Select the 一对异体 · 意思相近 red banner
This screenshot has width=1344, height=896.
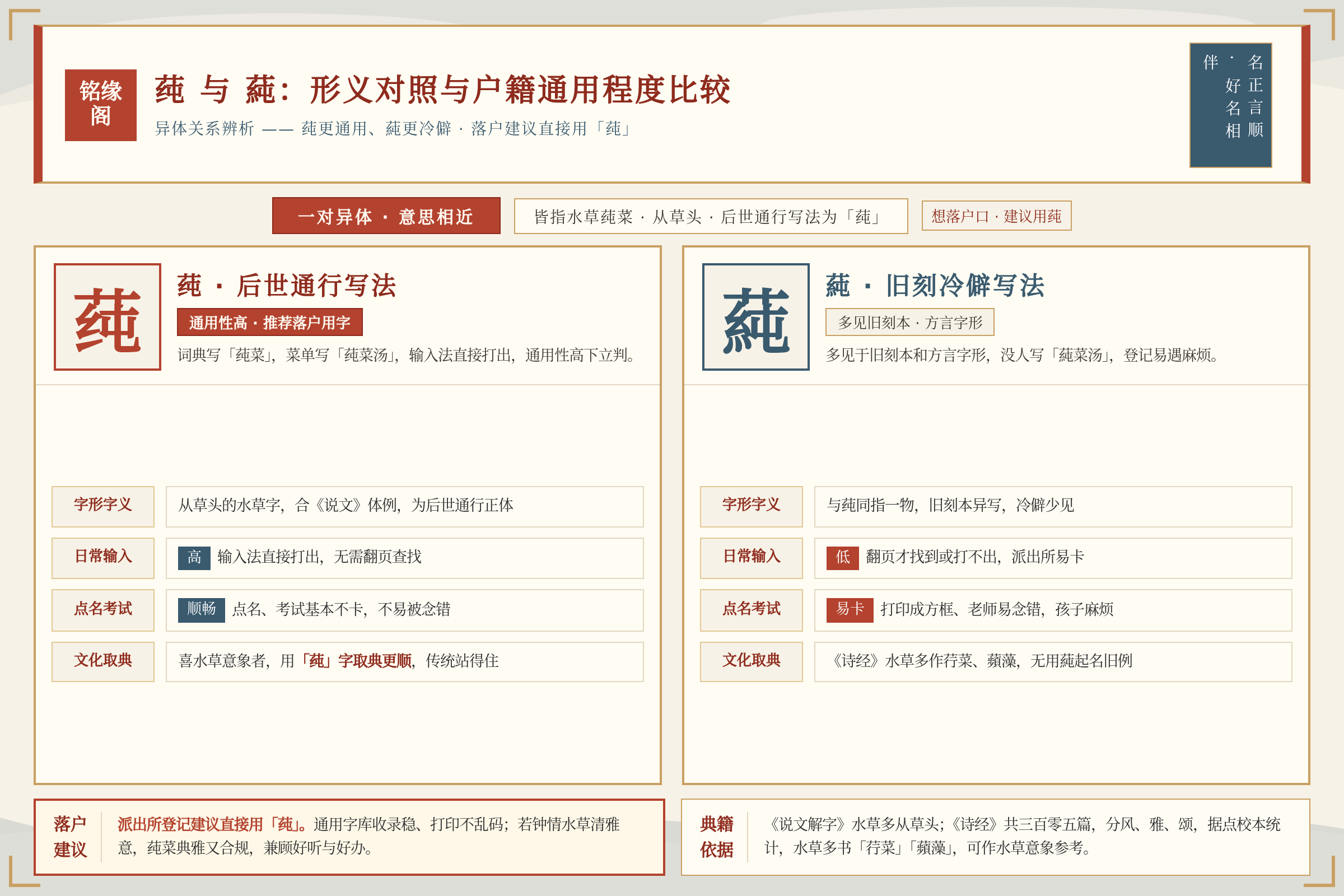click(386, 216)
